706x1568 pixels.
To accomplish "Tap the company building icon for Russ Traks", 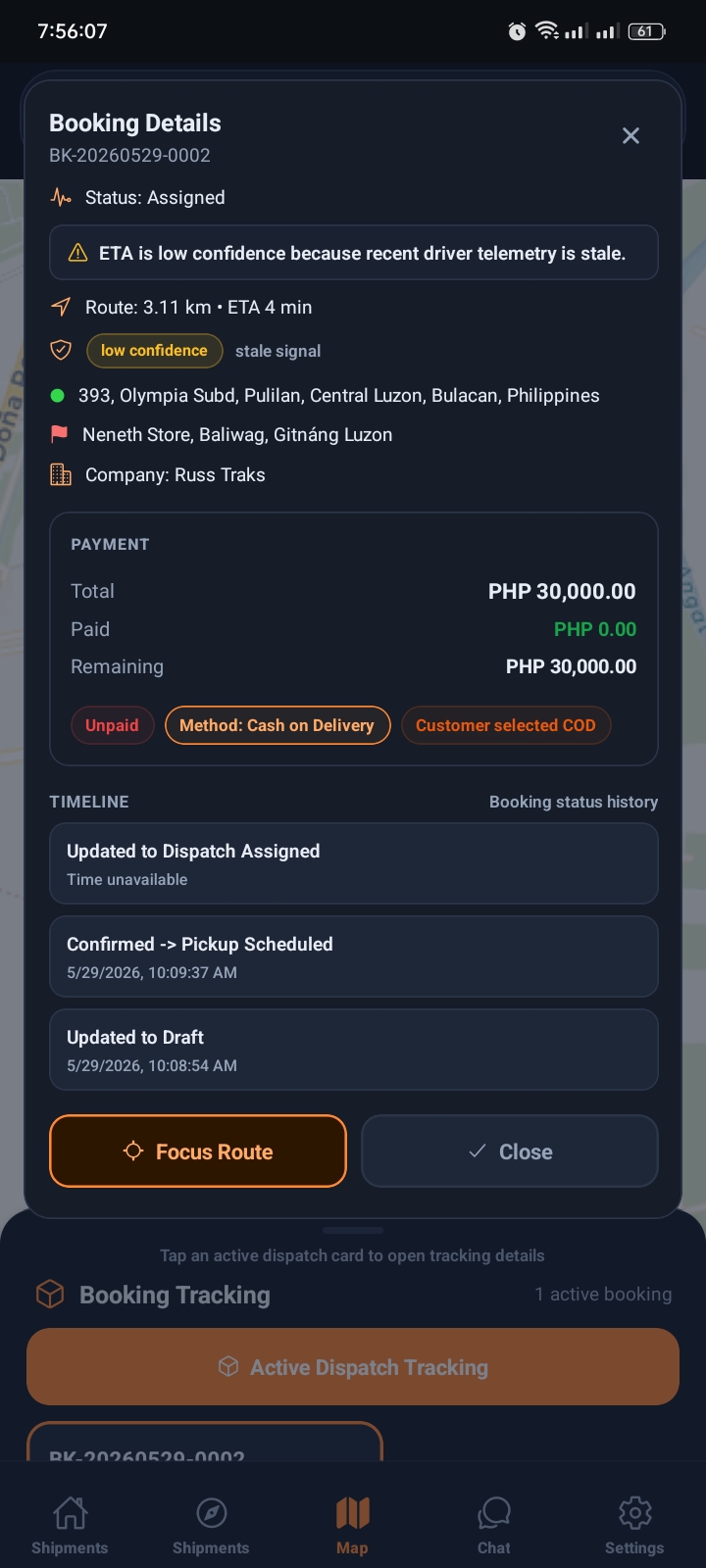I will pyautogui.click(x=61, y=475).
